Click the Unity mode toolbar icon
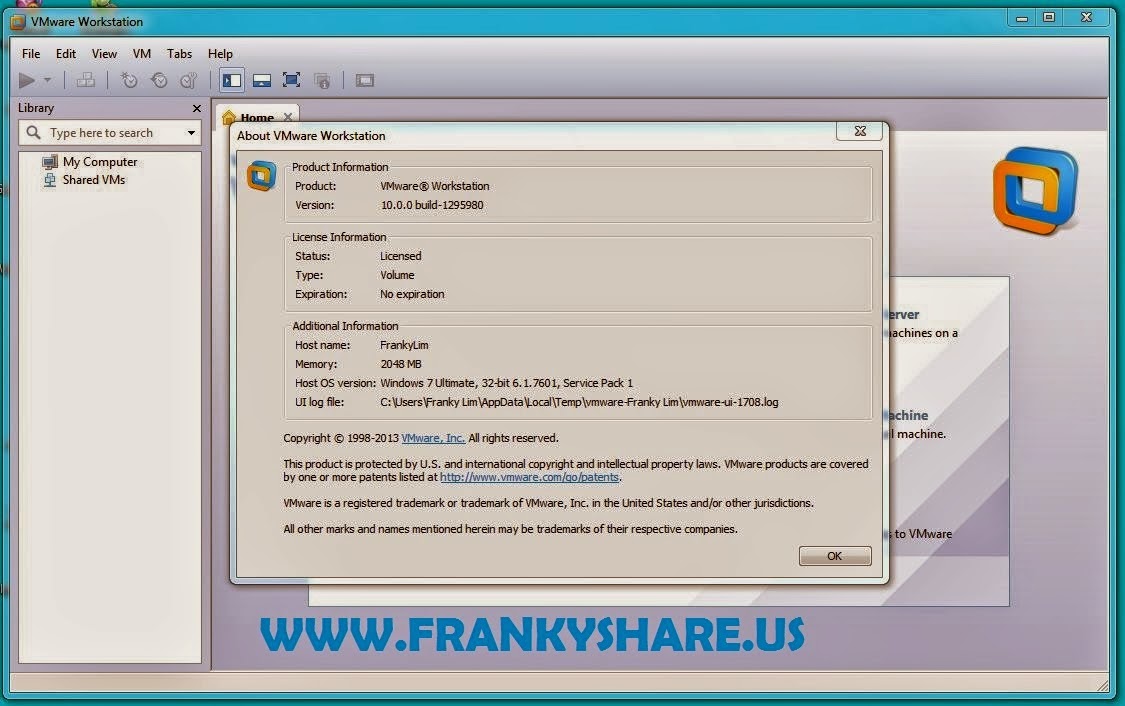The image size is (1125, 706). click(x=322, y=80)
